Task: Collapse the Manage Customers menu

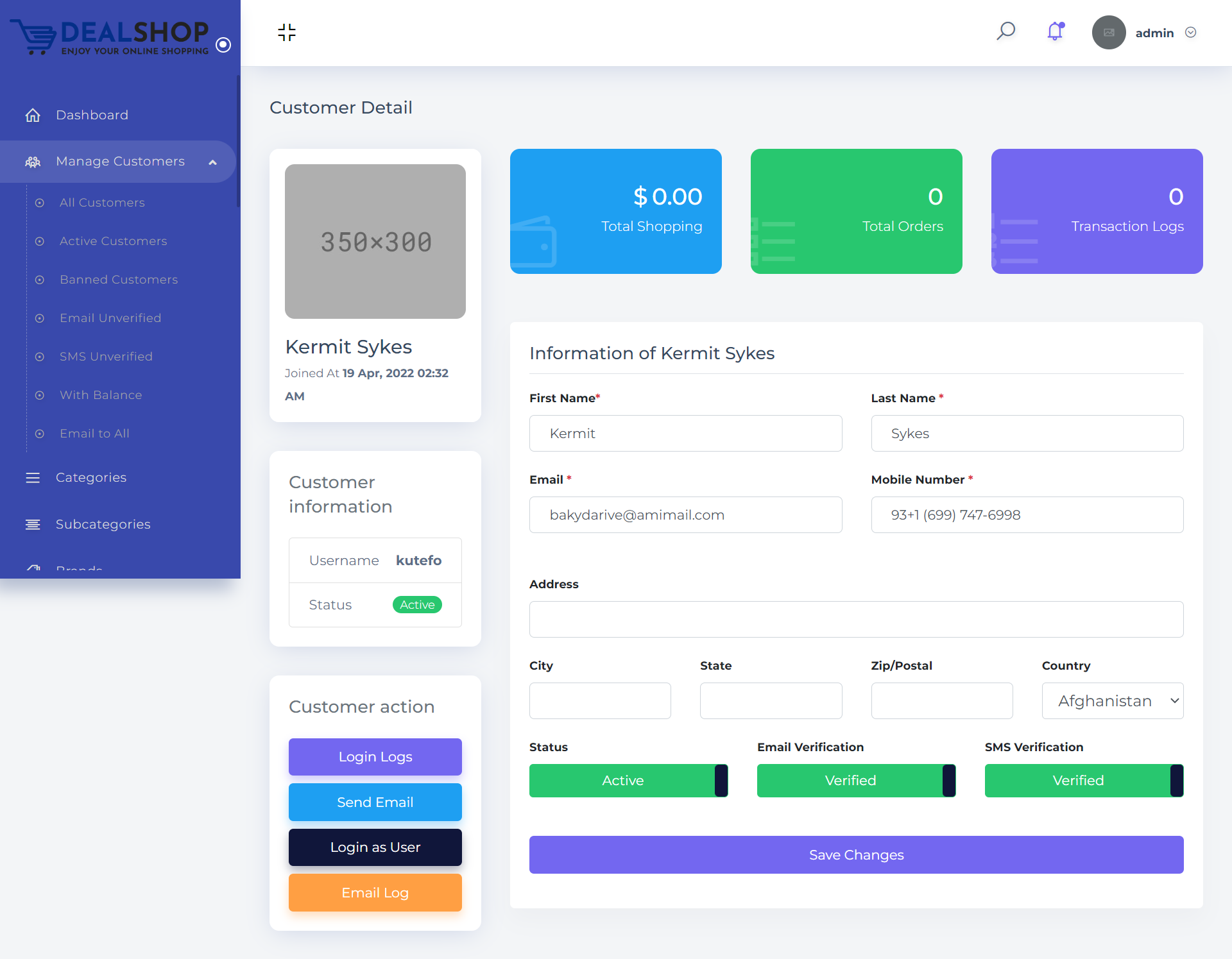Action: click(x=212, y=162)
